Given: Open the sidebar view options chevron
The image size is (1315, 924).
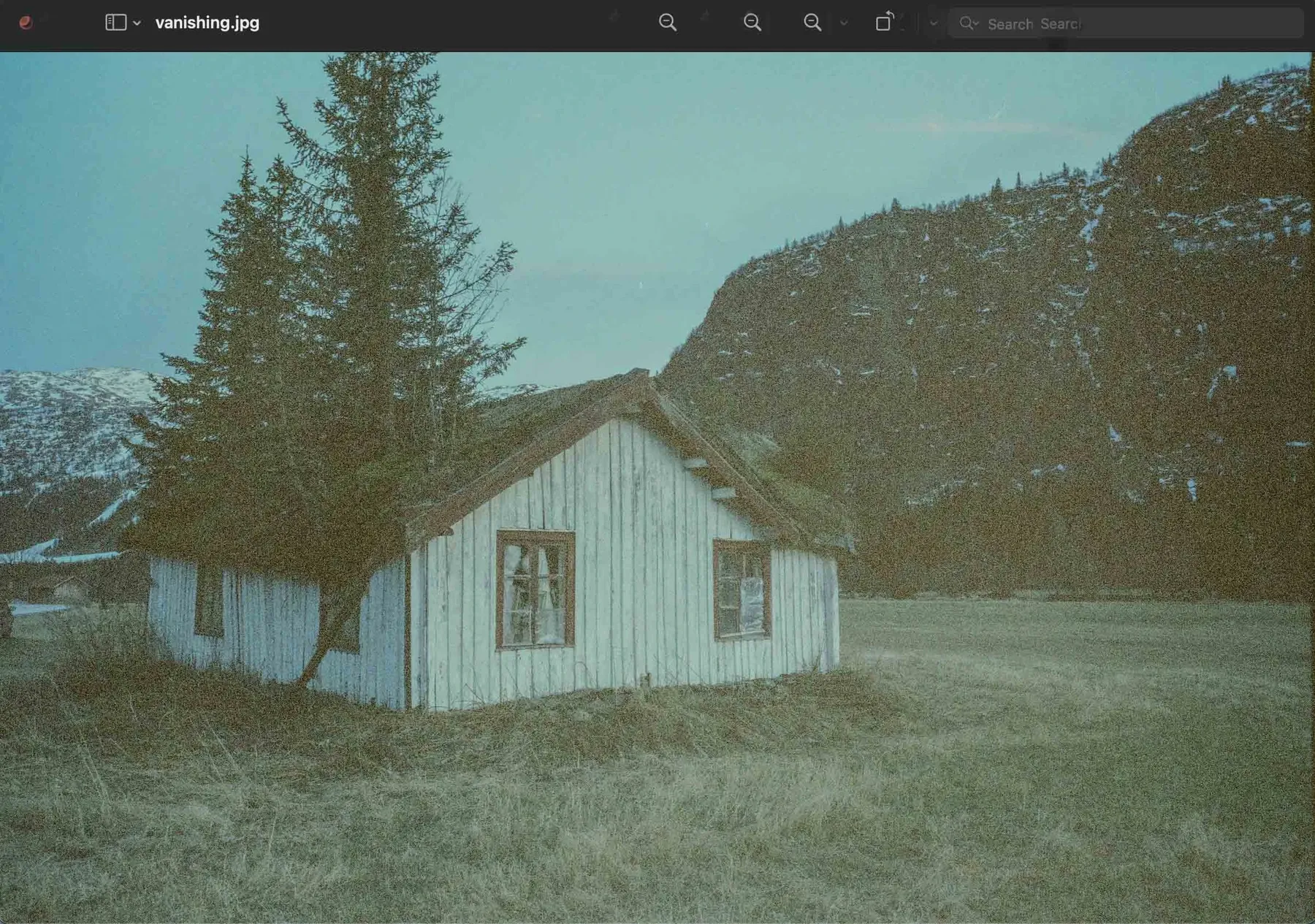Looking at the screenshot, I should tap(137, 23).
